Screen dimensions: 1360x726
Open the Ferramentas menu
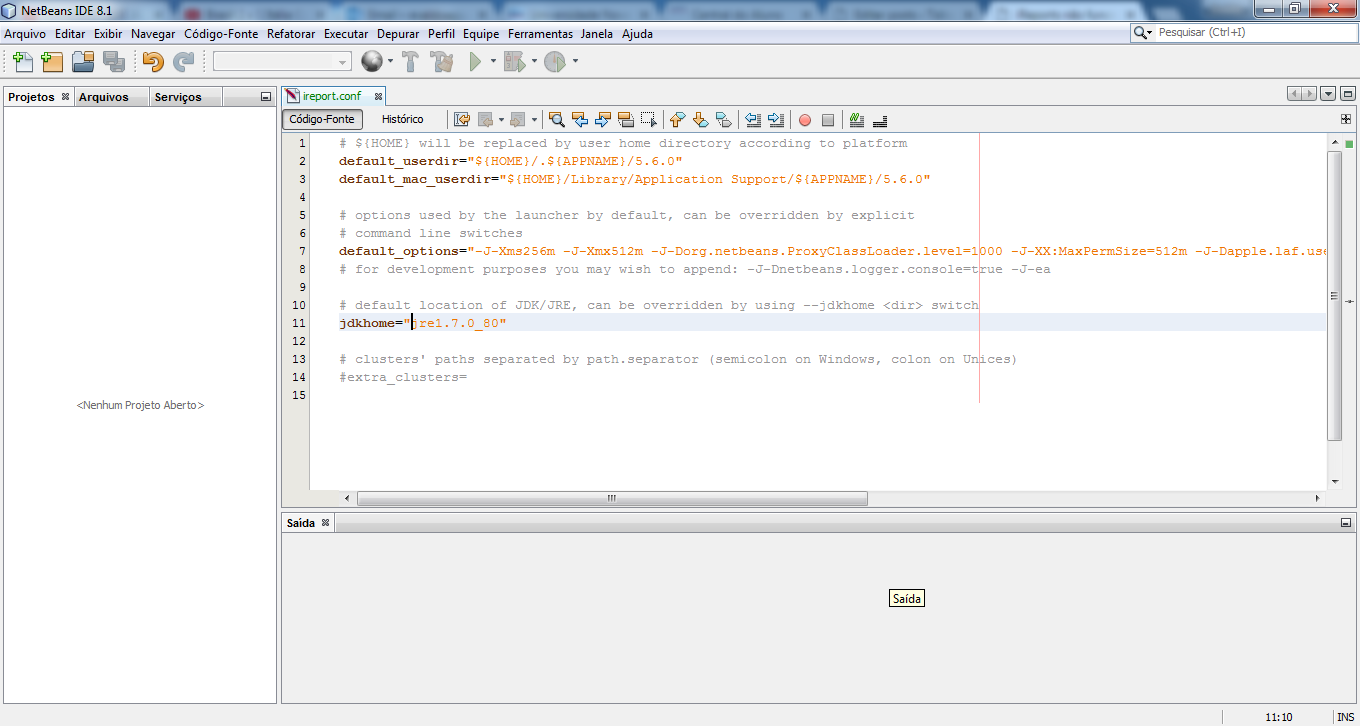point(540,34)
